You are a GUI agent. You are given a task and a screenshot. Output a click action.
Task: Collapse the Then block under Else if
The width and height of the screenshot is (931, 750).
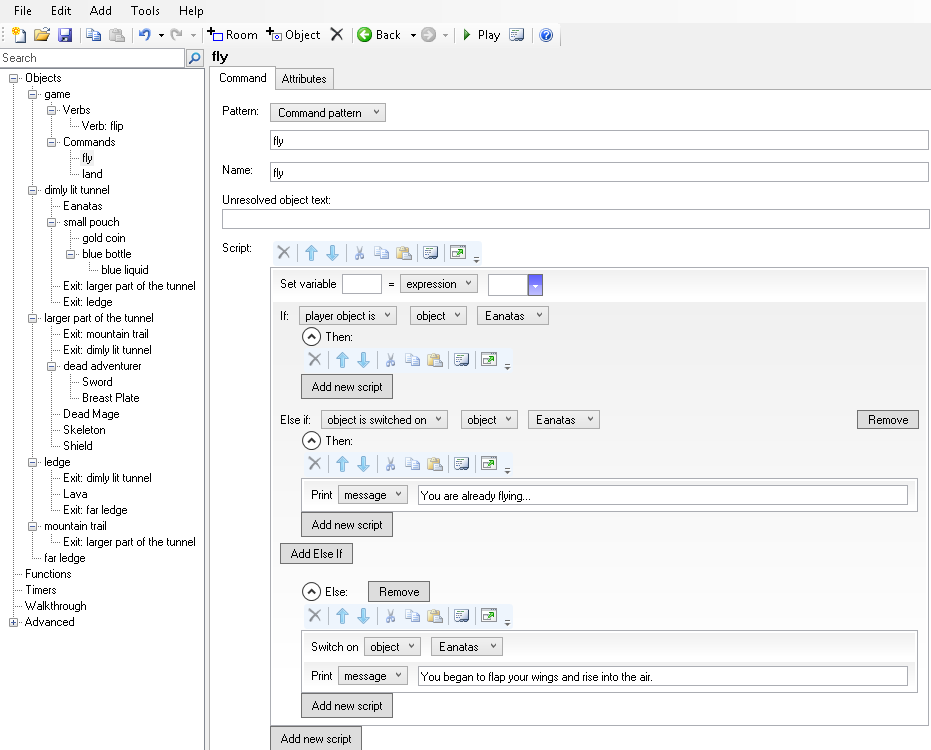click(311, 441)
